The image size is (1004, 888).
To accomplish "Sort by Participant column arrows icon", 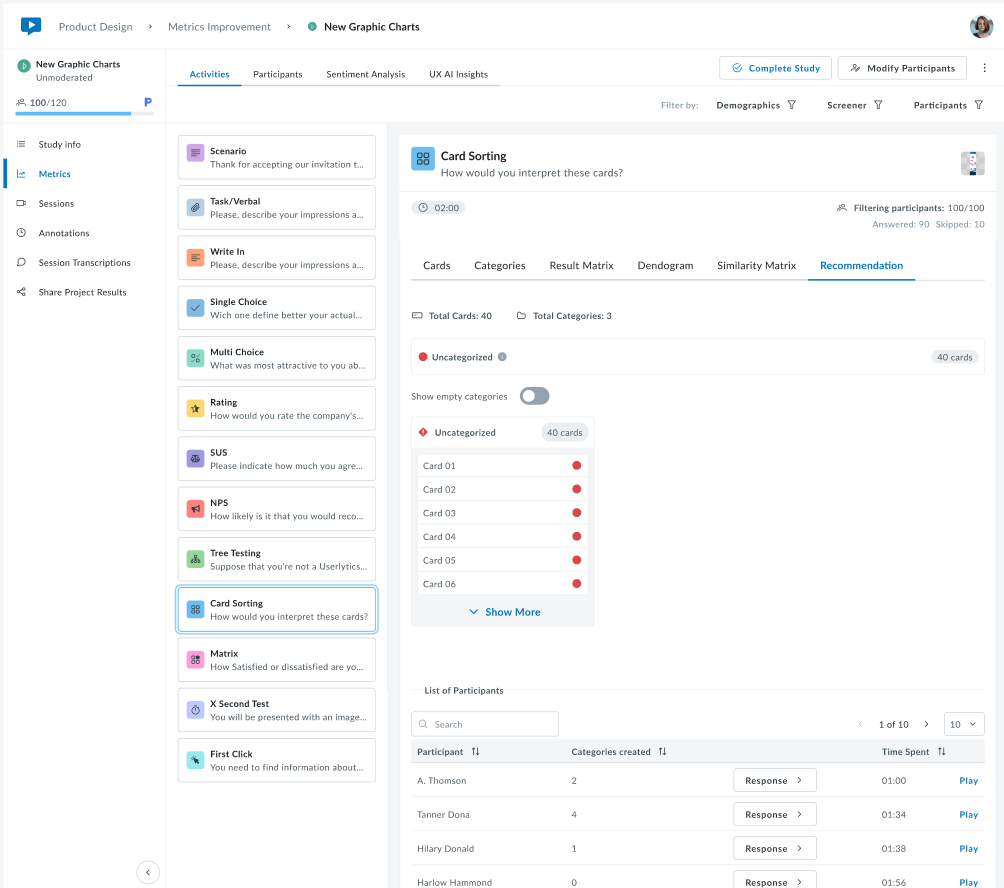I will click(476, 752).
